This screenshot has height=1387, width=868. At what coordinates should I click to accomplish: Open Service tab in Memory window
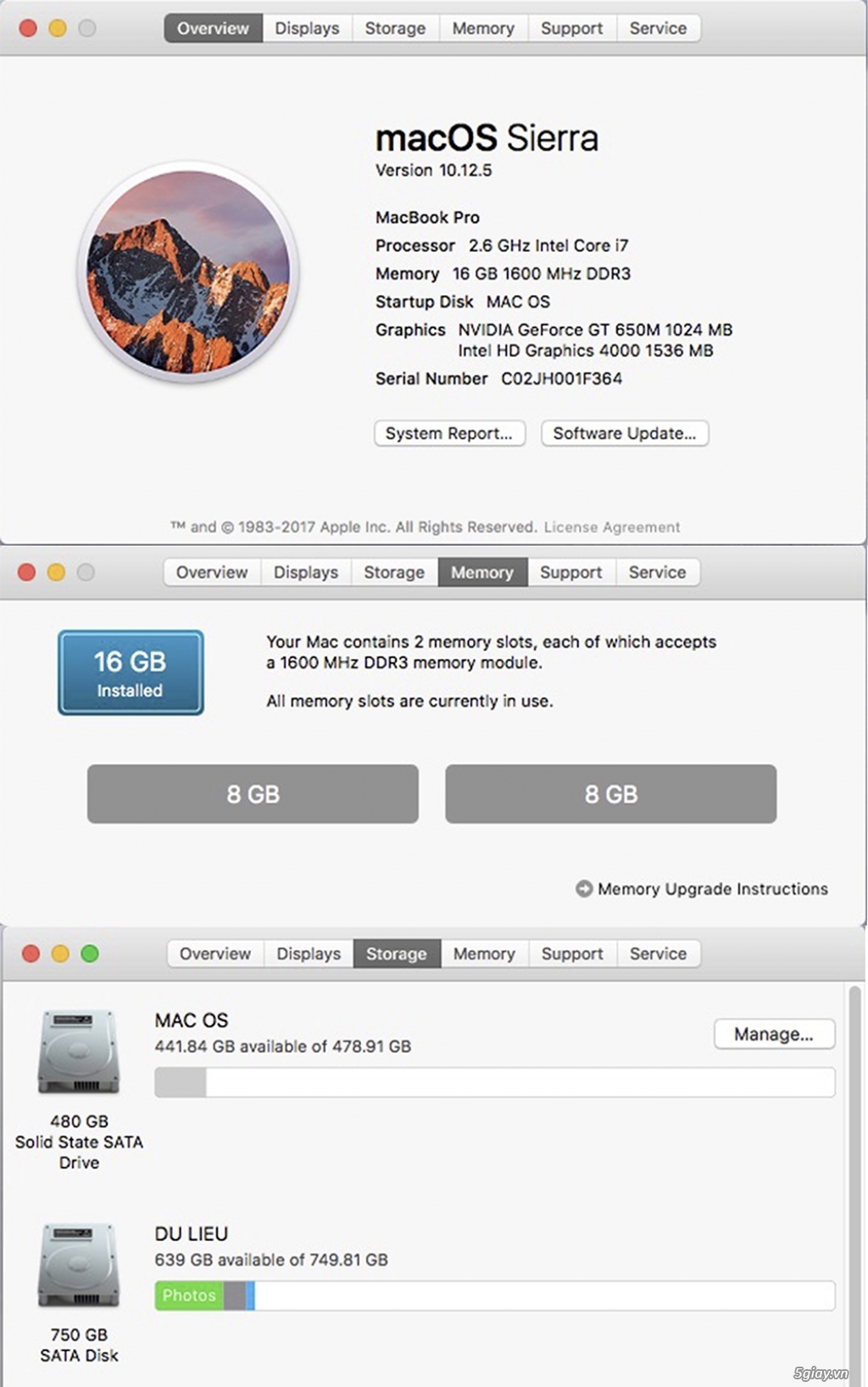coord(657,572)
